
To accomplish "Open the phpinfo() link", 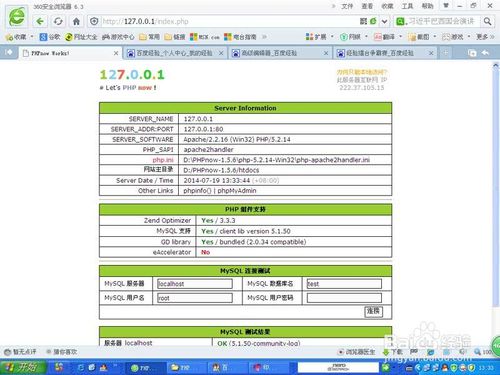I will (x=197, y=191).
